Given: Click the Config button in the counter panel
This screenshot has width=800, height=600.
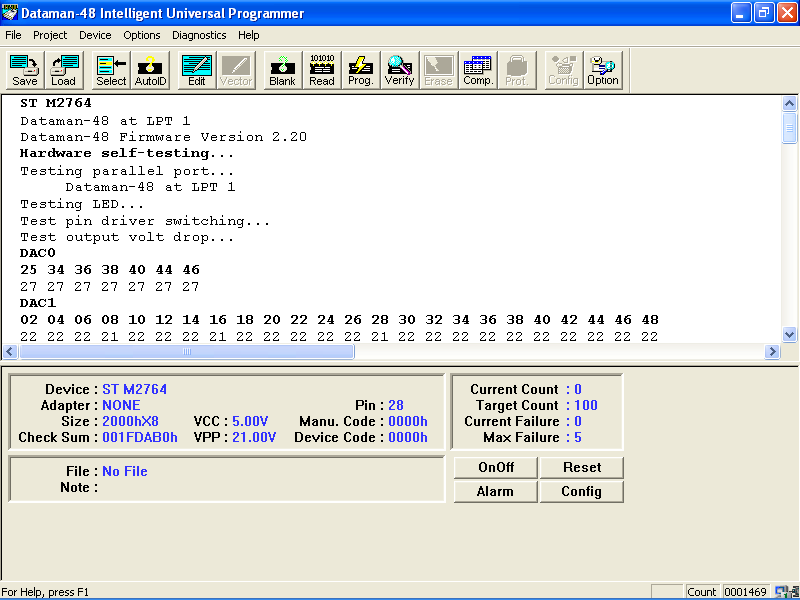Looking at the screenshot, I should point(582,491).
